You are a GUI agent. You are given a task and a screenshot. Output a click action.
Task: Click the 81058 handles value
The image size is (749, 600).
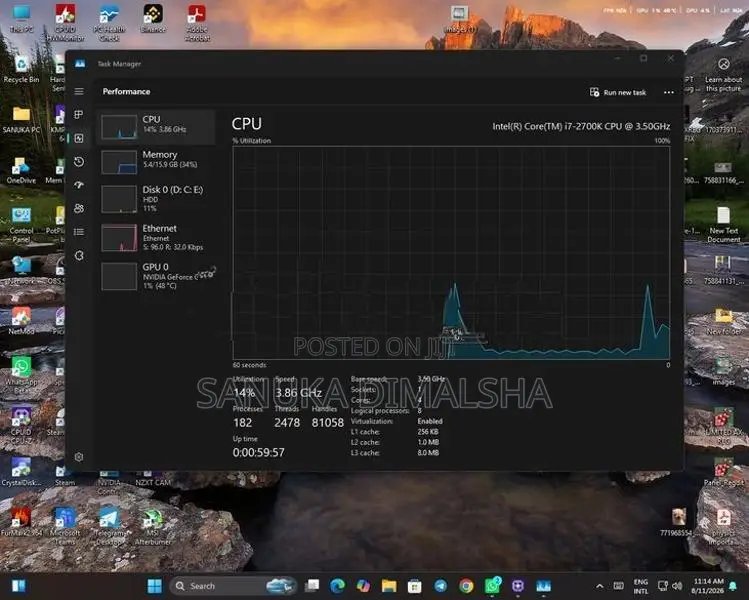pyautogui.click(x=328, y=422)
